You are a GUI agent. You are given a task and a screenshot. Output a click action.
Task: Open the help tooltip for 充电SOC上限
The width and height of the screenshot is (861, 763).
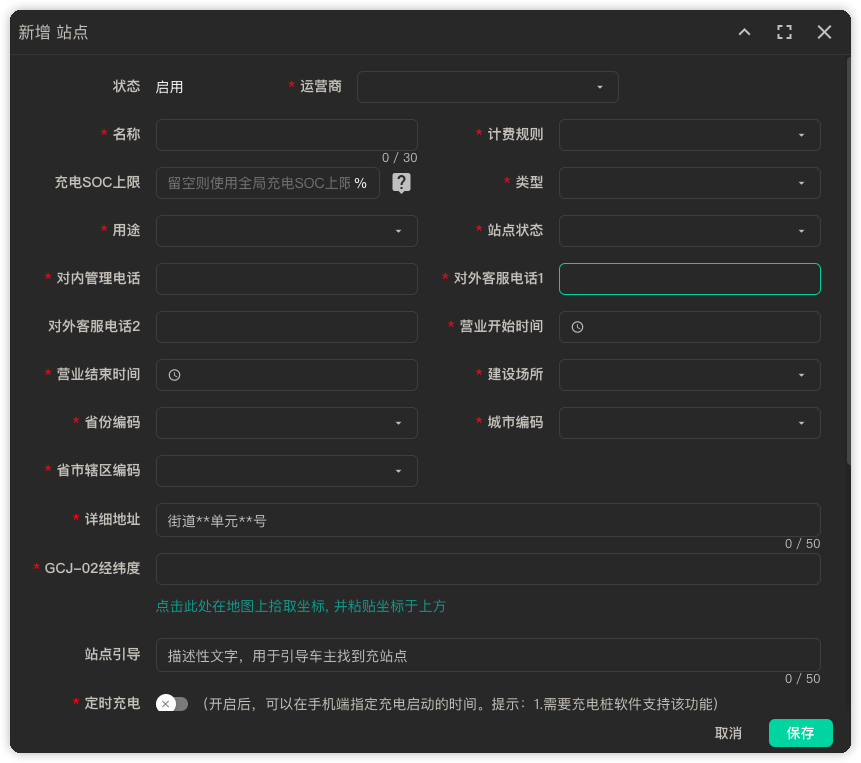(401, 183)
